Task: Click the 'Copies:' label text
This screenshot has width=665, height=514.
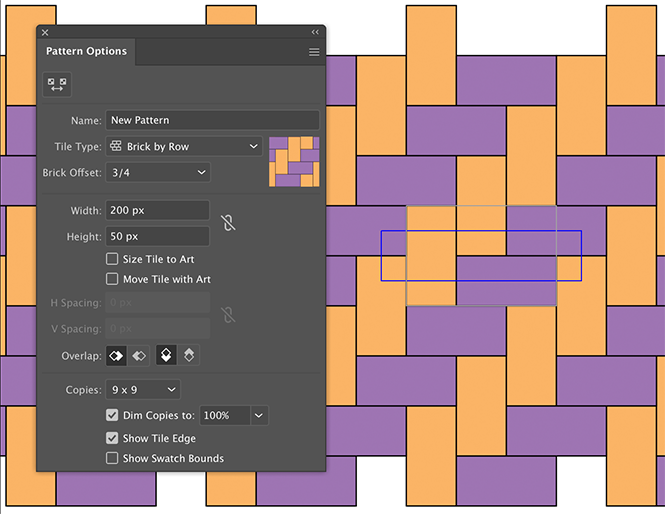Action: tap(84, 390)
